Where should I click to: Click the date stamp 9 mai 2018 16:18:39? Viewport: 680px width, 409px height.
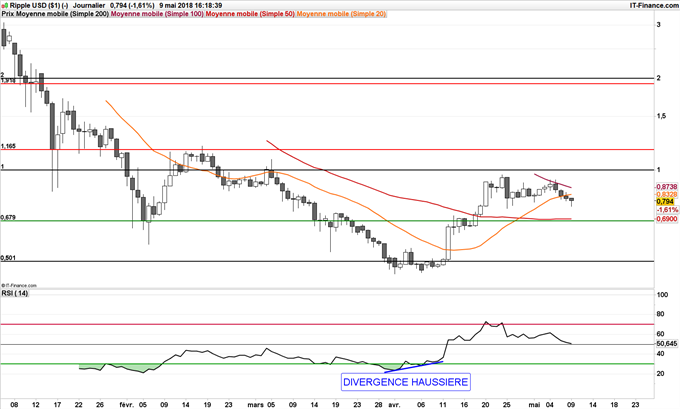tap(191, 6)
